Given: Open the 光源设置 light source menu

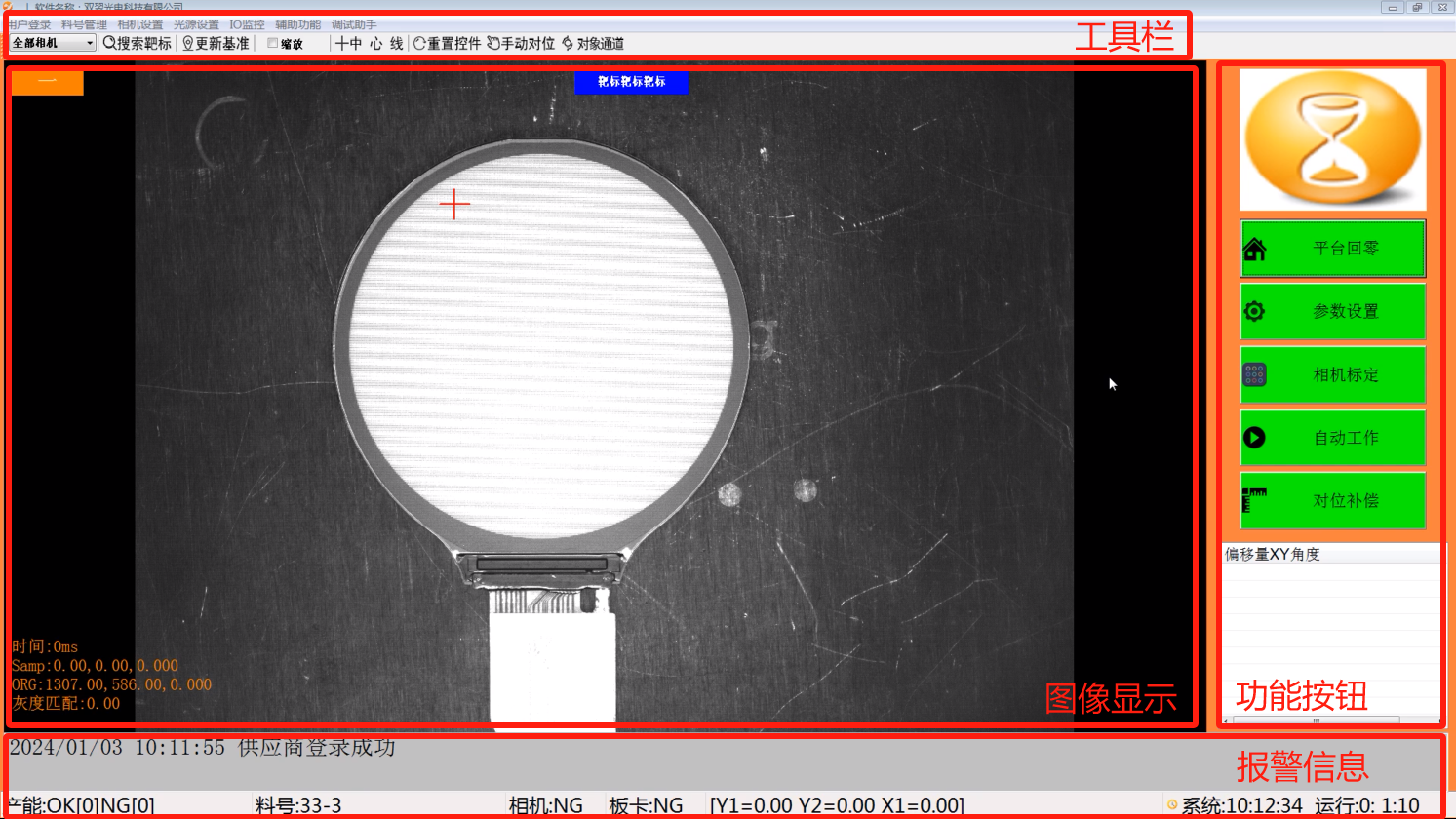Looking at the screenshot, I should point(196,24).
